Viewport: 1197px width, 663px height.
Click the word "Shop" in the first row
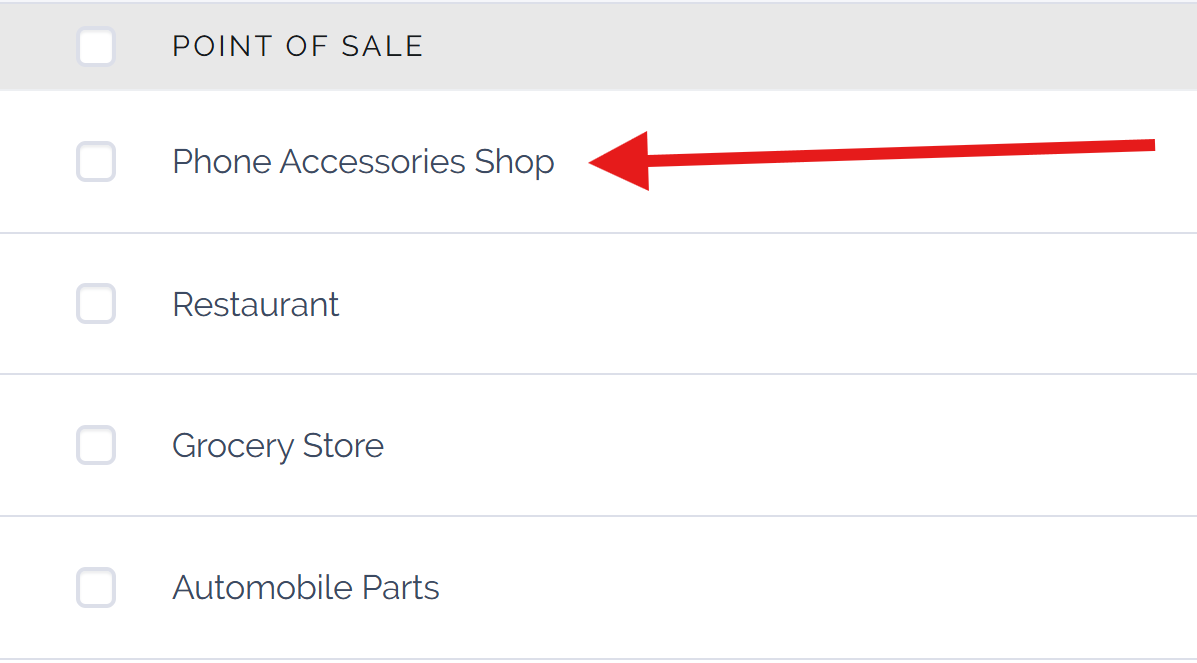(x=514, y=162)
